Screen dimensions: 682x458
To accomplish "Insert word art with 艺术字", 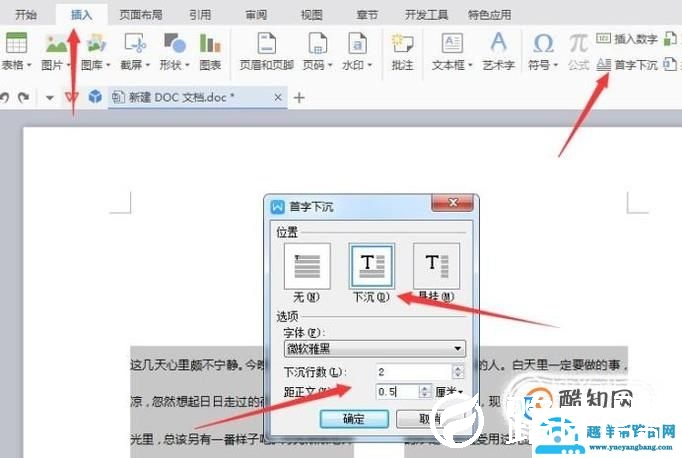I will (x=498, y=51).
